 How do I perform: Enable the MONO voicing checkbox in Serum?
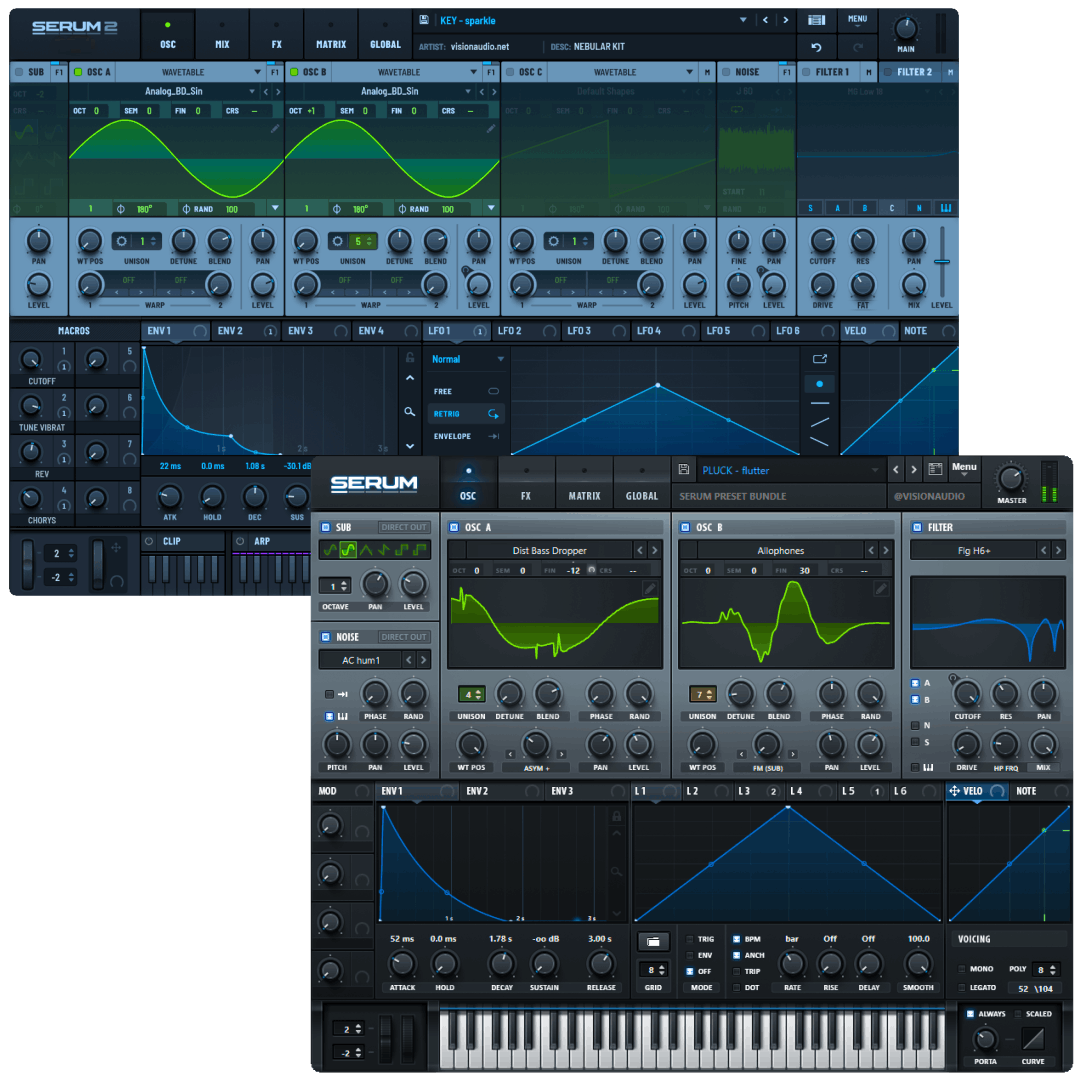pos(962,969)
